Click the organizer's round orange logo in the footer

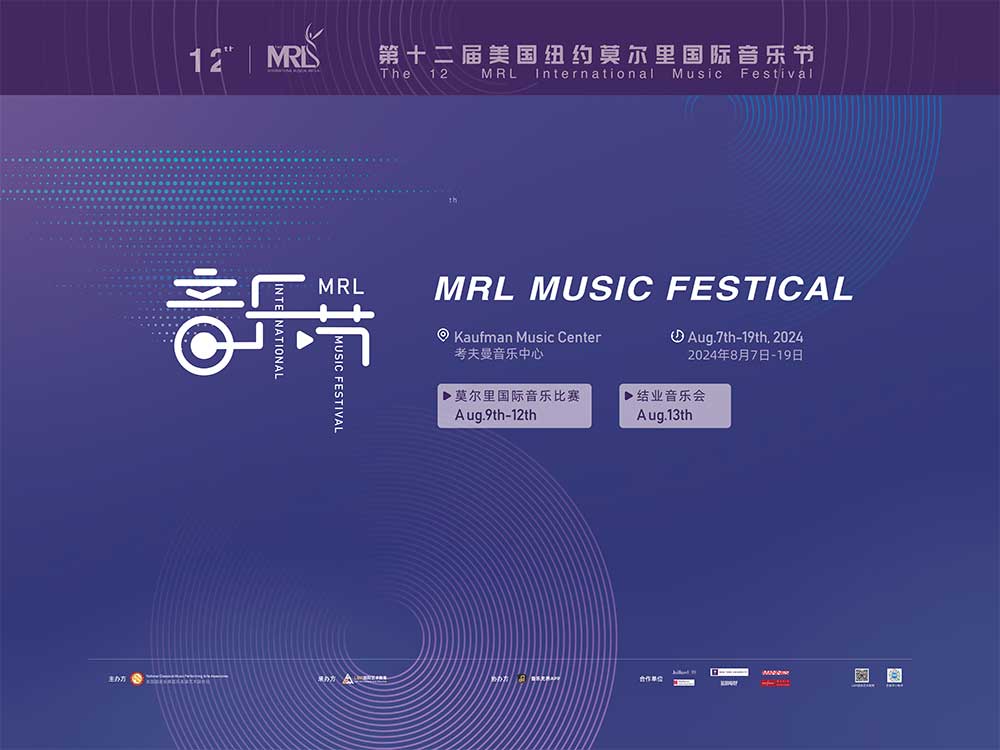coord(137,679)
